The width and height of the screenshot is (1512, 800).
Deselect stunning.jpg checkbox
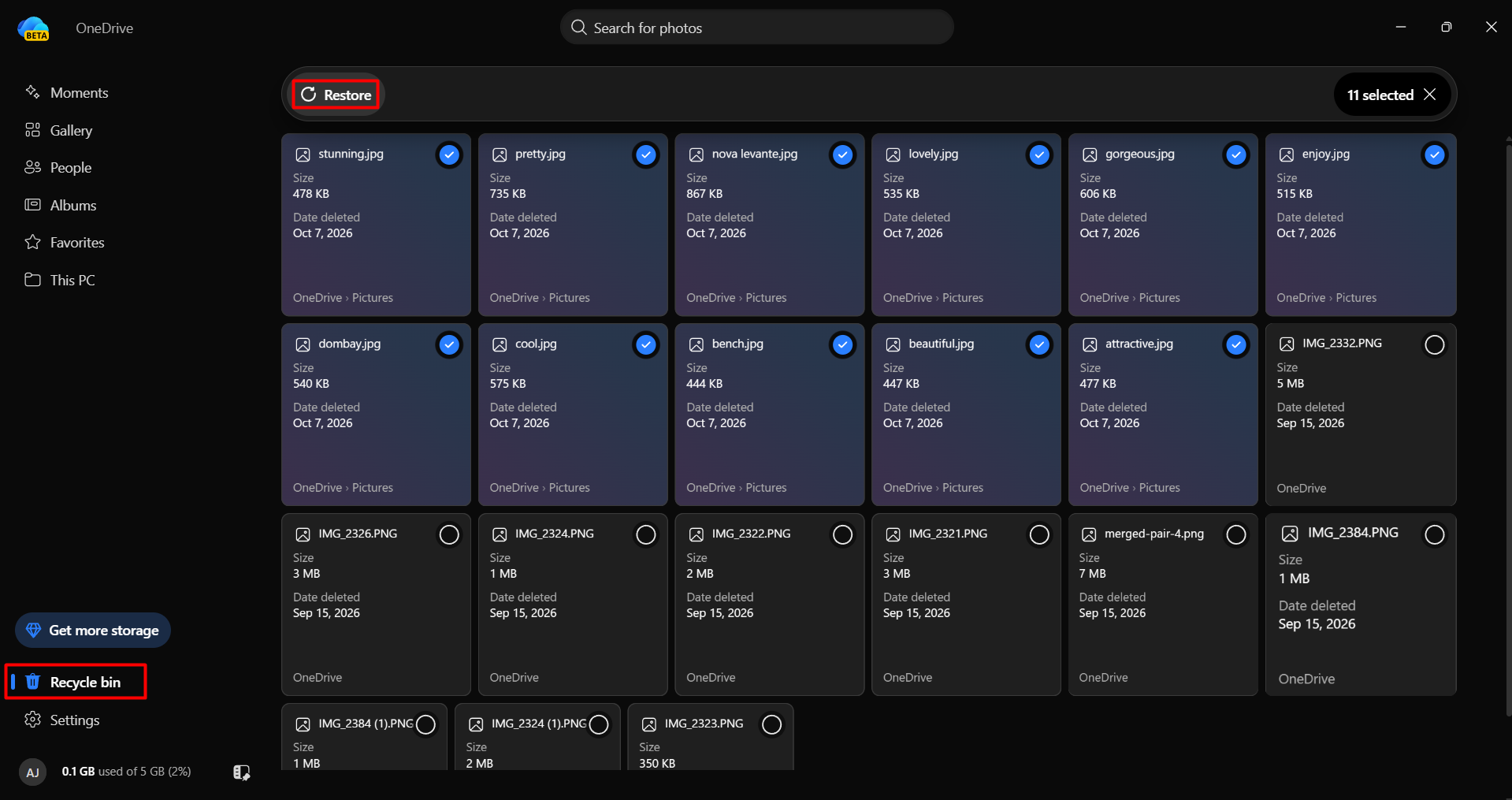click(x=449, y=154)
